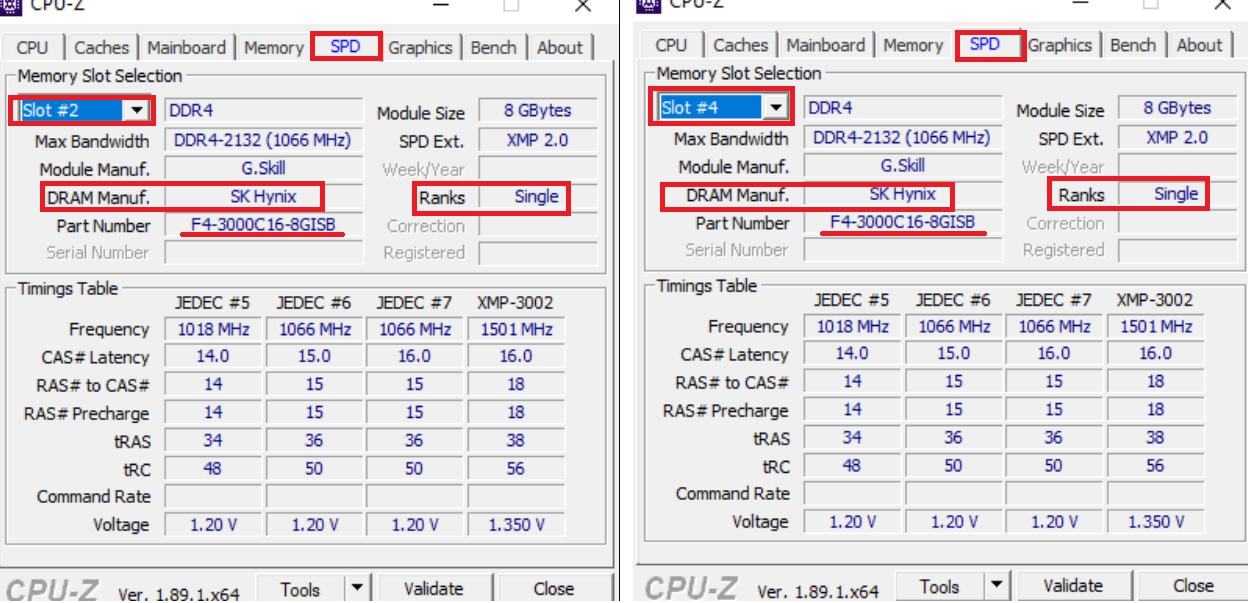Click tRC value 56 in left window
The width and height of the screenshot is (1248, 603).
click(516, 469)
